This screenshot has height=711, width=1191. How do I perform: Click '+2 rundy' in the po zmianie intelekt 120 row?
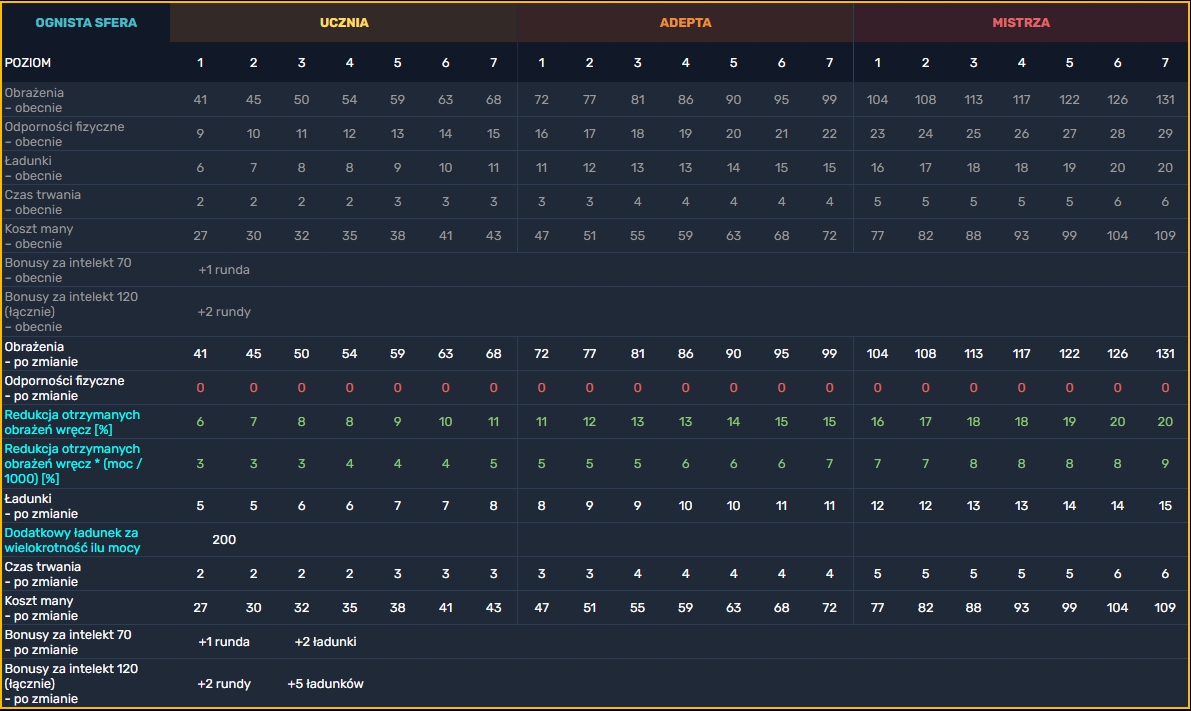point(223,684)
